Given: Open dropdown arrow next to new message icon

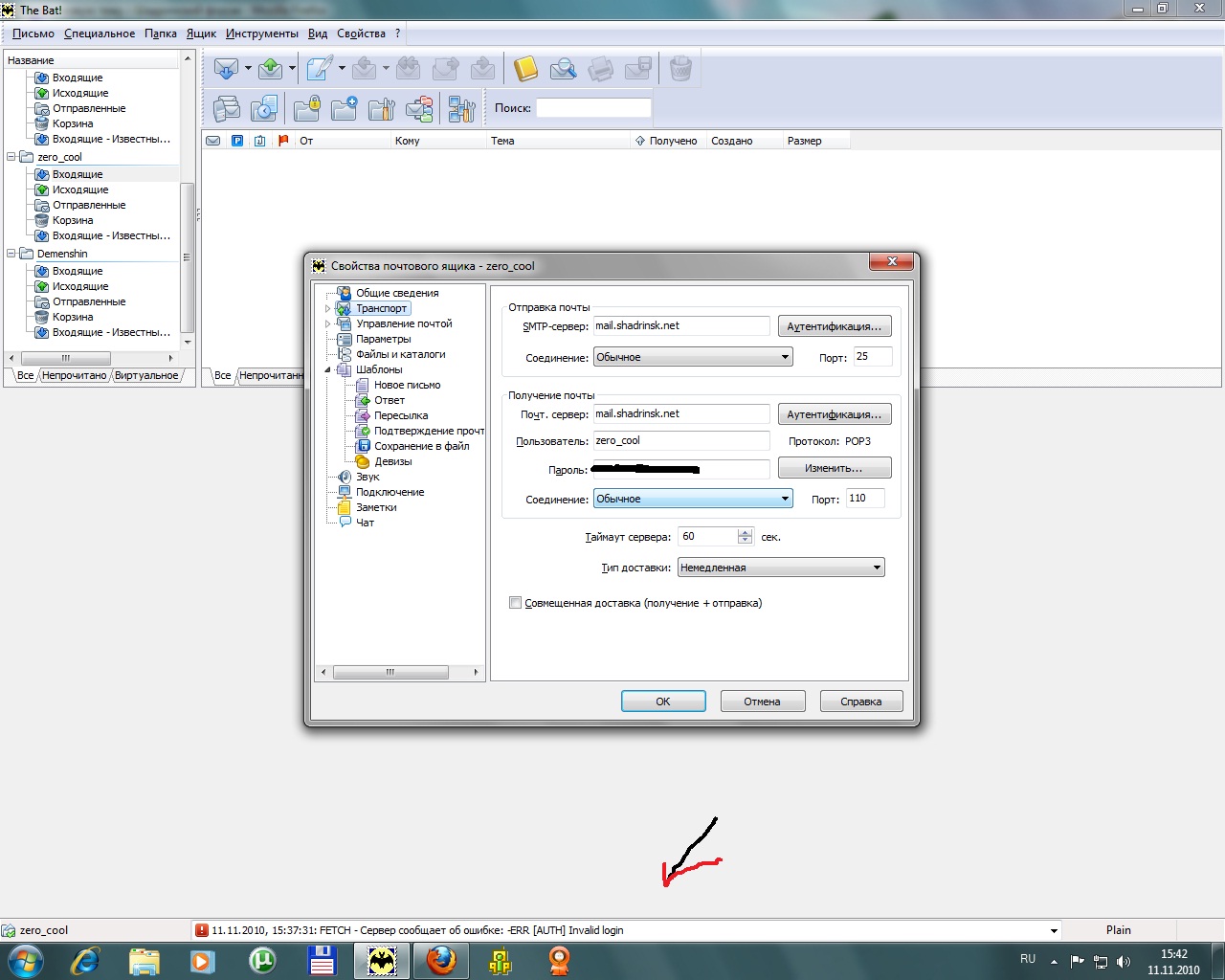Looking at the screenshot, I should pyautogui.click(x=342, y=69).
